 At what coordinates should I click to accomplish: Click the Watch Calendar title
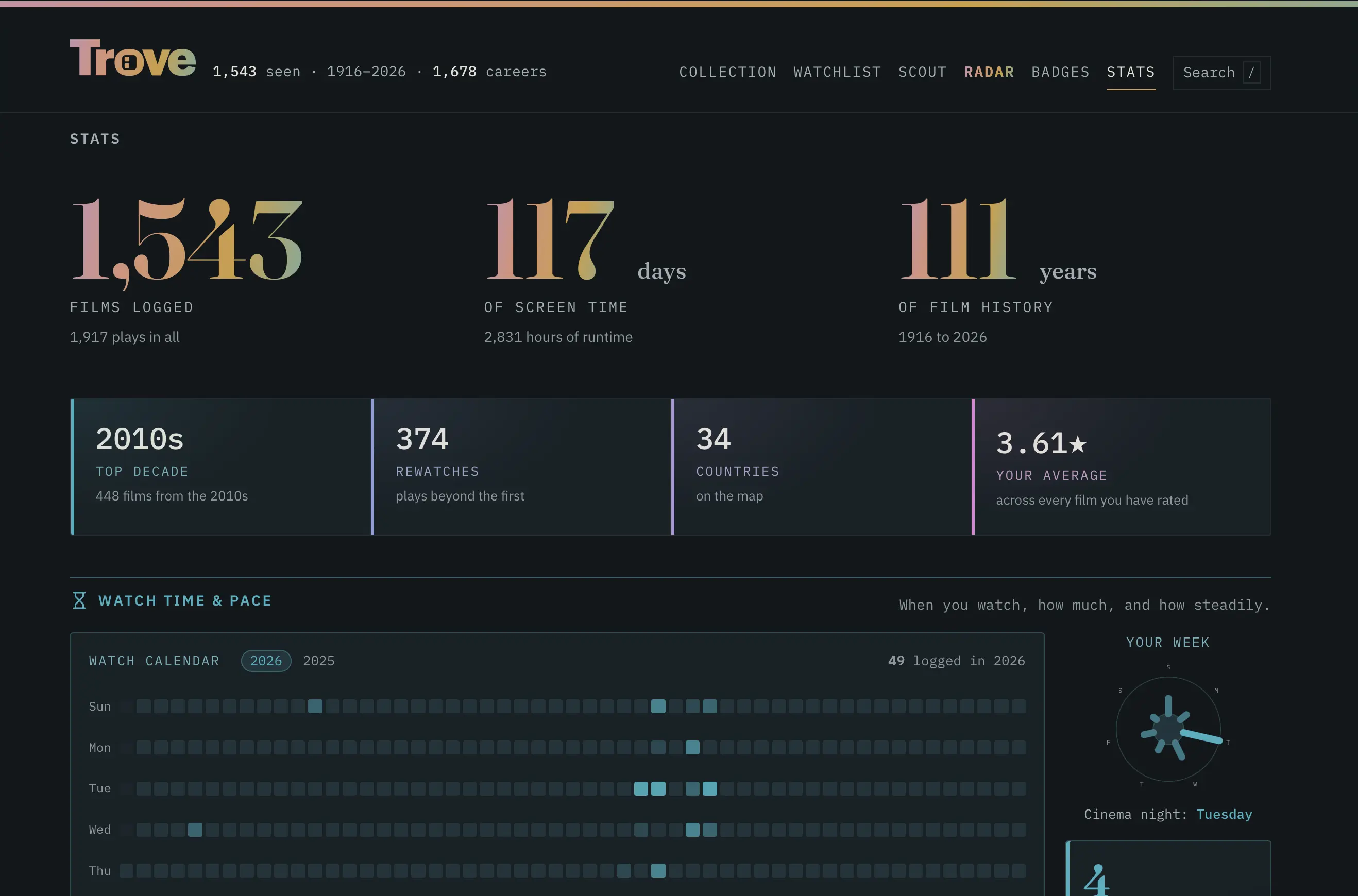(155, 661)
